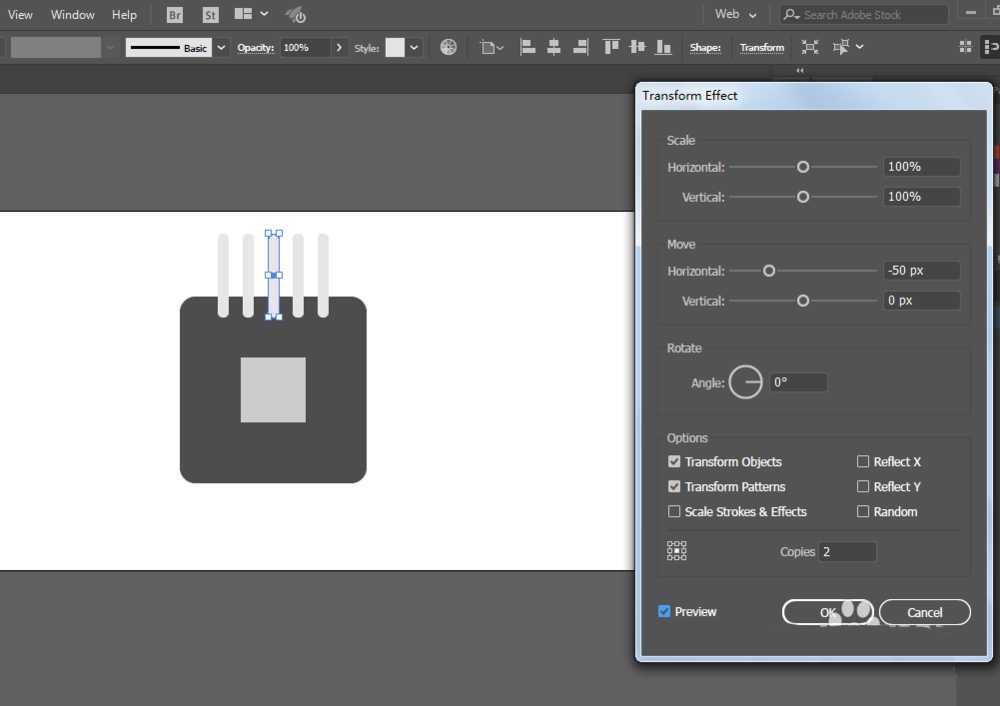Open Adobe Stock via St icon

point(210,15)
